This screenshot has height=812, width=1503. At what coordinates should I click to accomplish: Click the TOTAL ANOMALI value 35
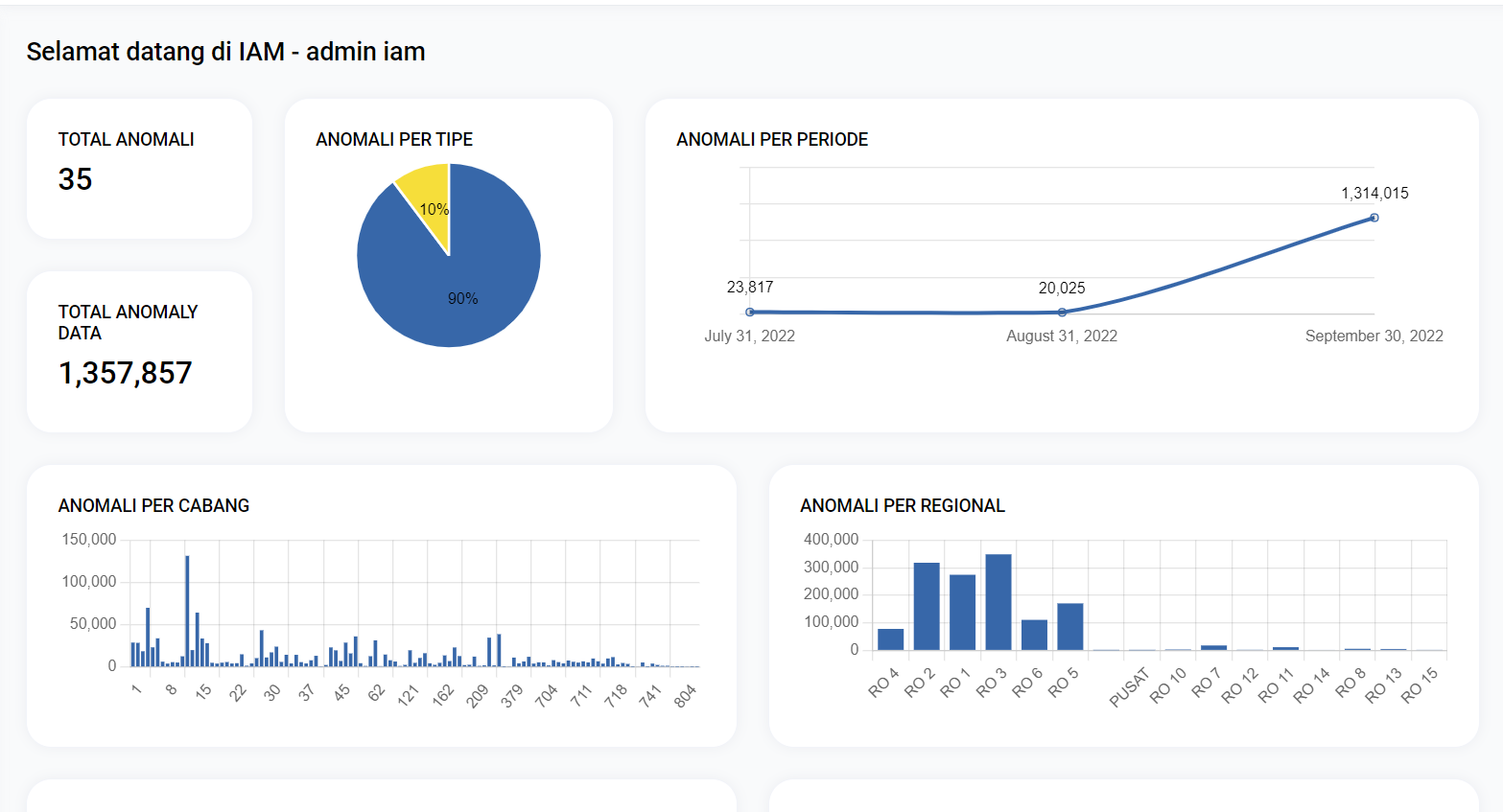point(75,179)
